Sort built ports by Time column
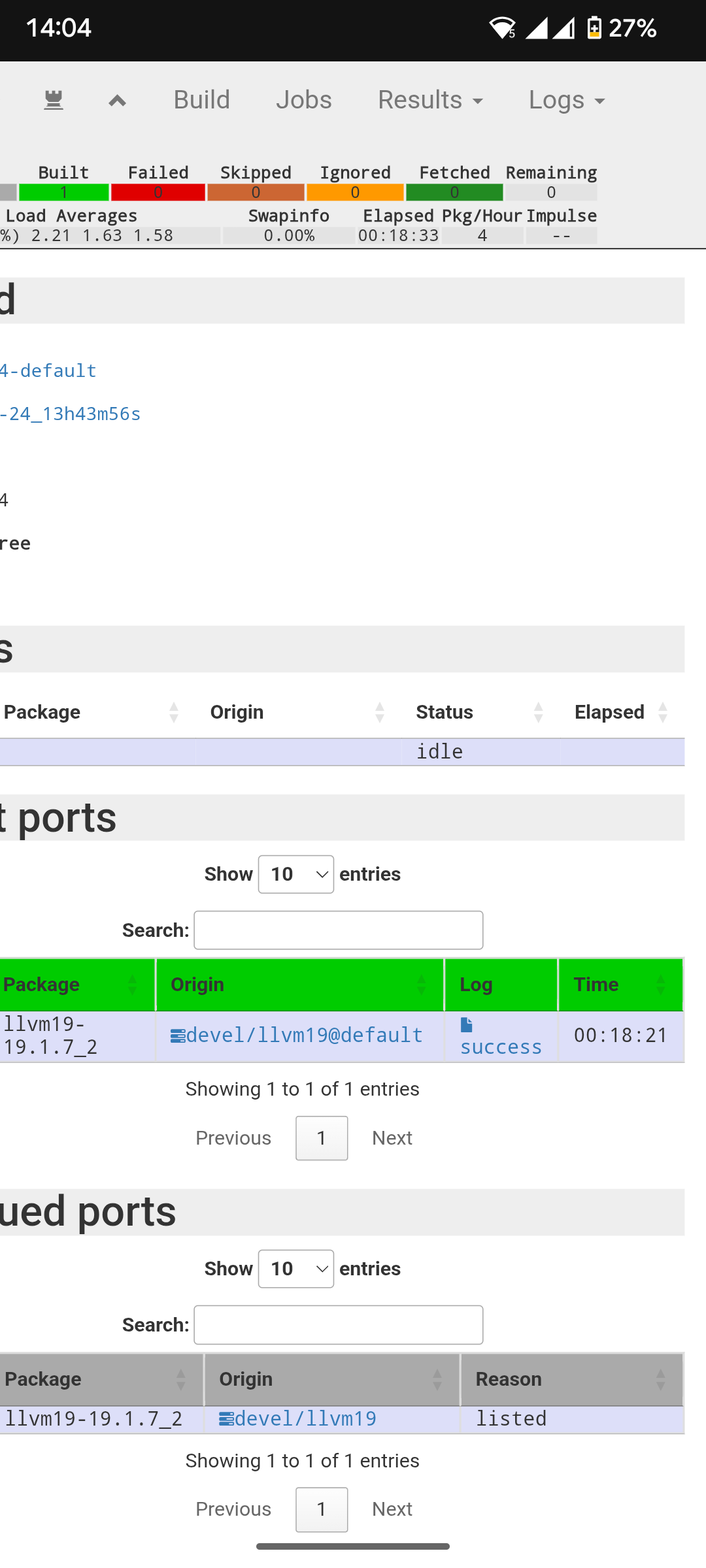The height and width of the screenshot is (1568, 706). pyautogui.click(x=620, y=985)
